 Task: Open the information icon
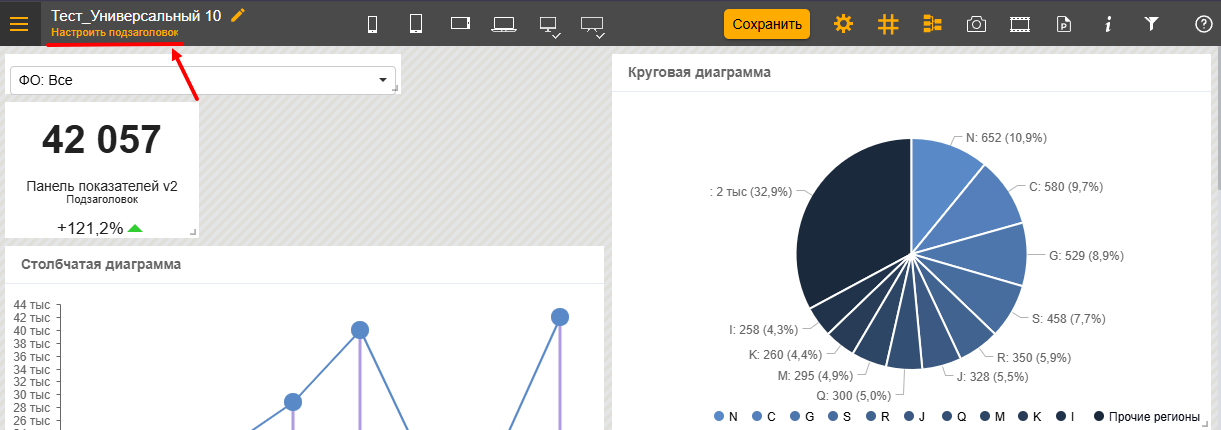coord(1107,24)
